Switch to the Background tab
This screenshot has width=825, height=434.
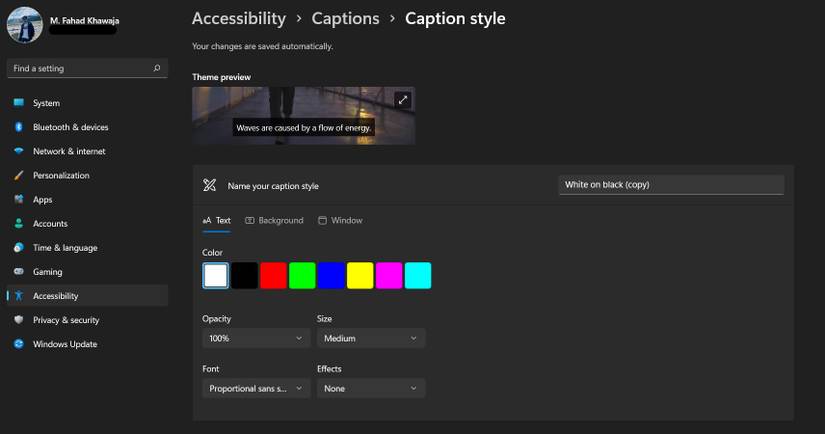point(274,220)
